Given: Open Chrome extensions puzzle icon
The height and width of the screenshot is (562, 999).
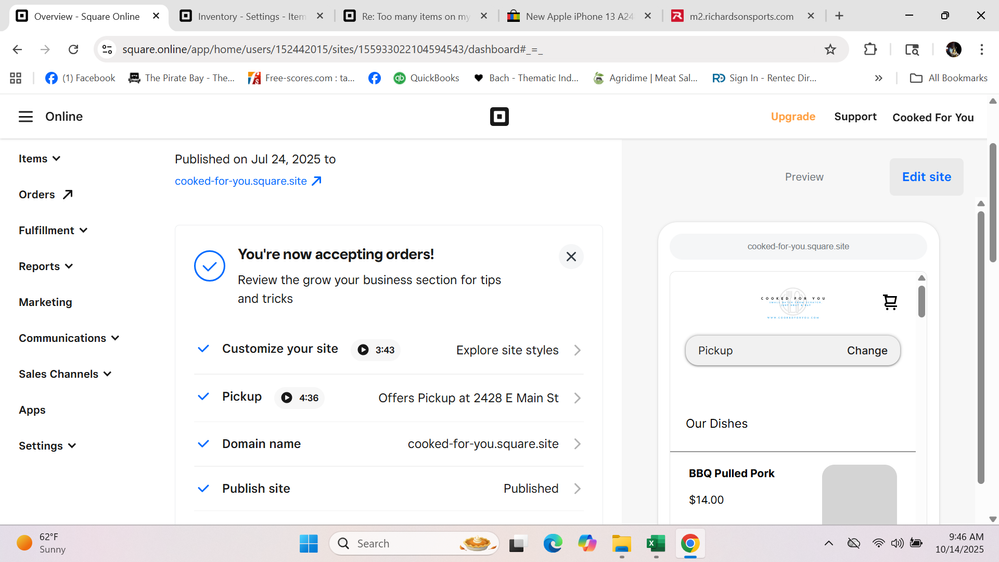Looking at the screenshot, I should pos(870,49).
